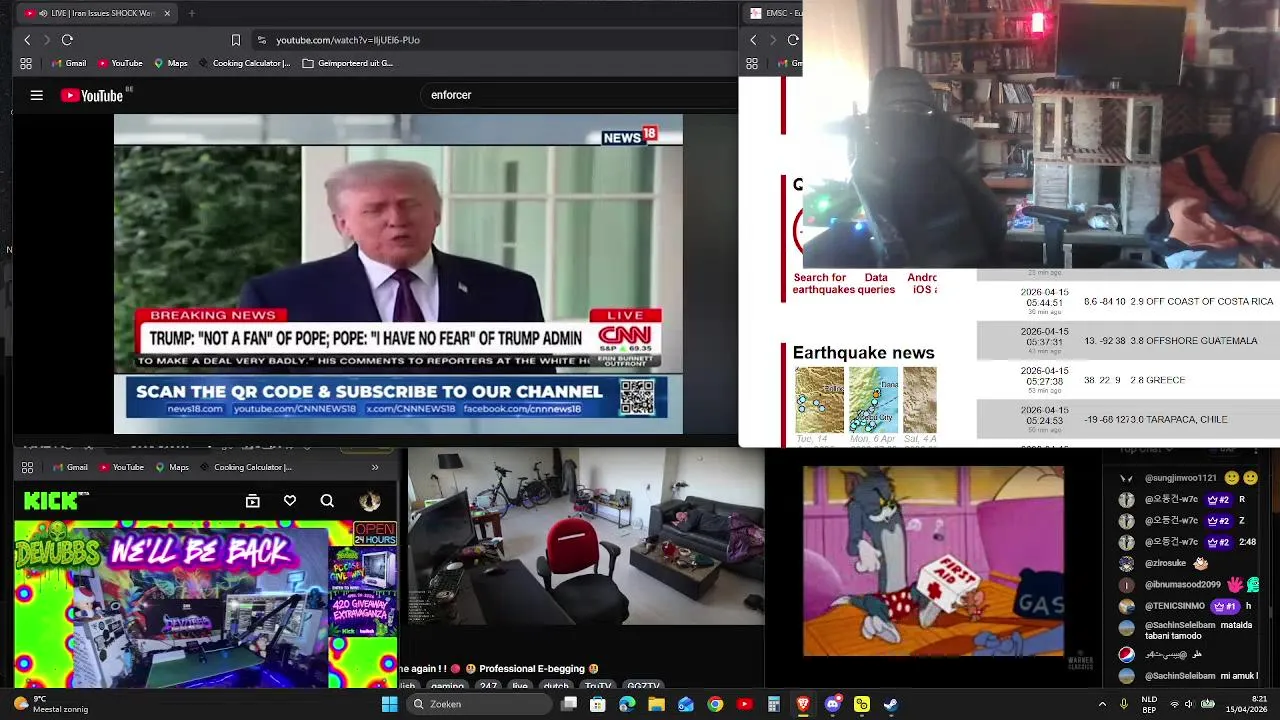Viewport: 1280px width, 720px height.
Task: Open Discord from taskbar
Action: coord(833,704)
